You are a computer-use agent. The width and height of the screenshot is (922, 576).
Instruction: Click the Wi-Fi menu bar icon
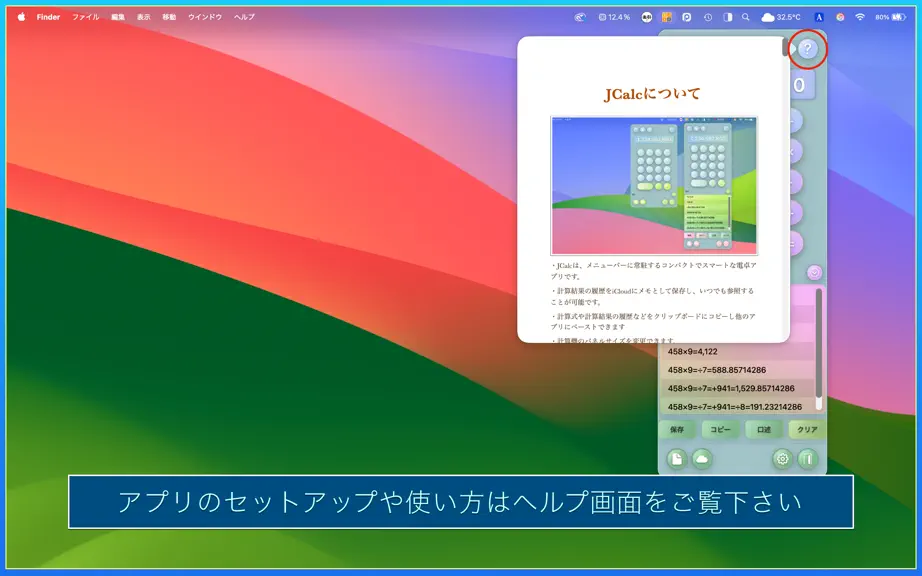click(x=860, y=17)
